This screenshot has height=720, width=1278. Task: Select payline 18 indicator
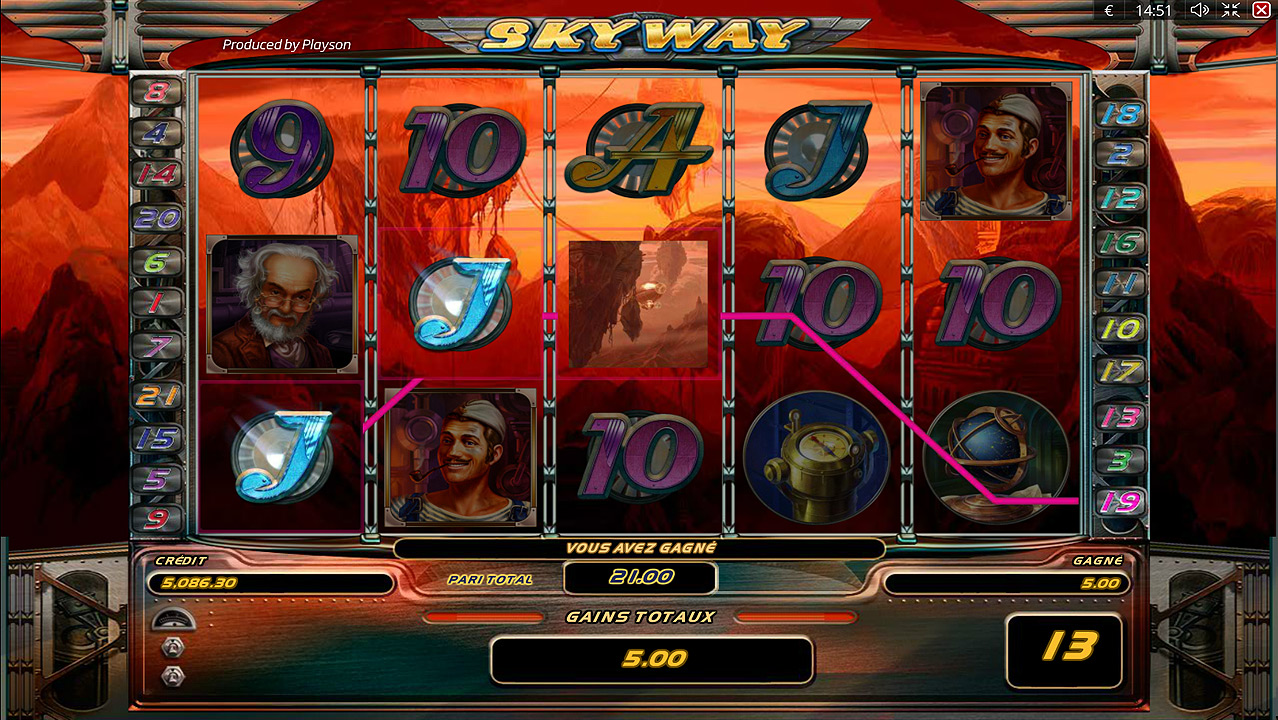tap(1120, 113)
